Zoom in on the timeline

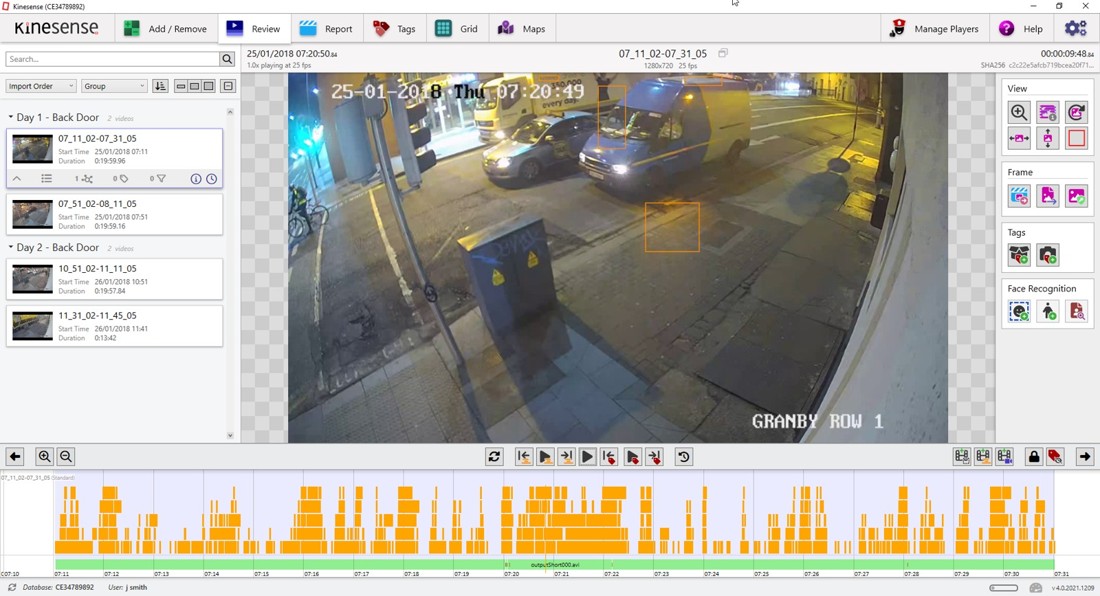pos(44,456)
